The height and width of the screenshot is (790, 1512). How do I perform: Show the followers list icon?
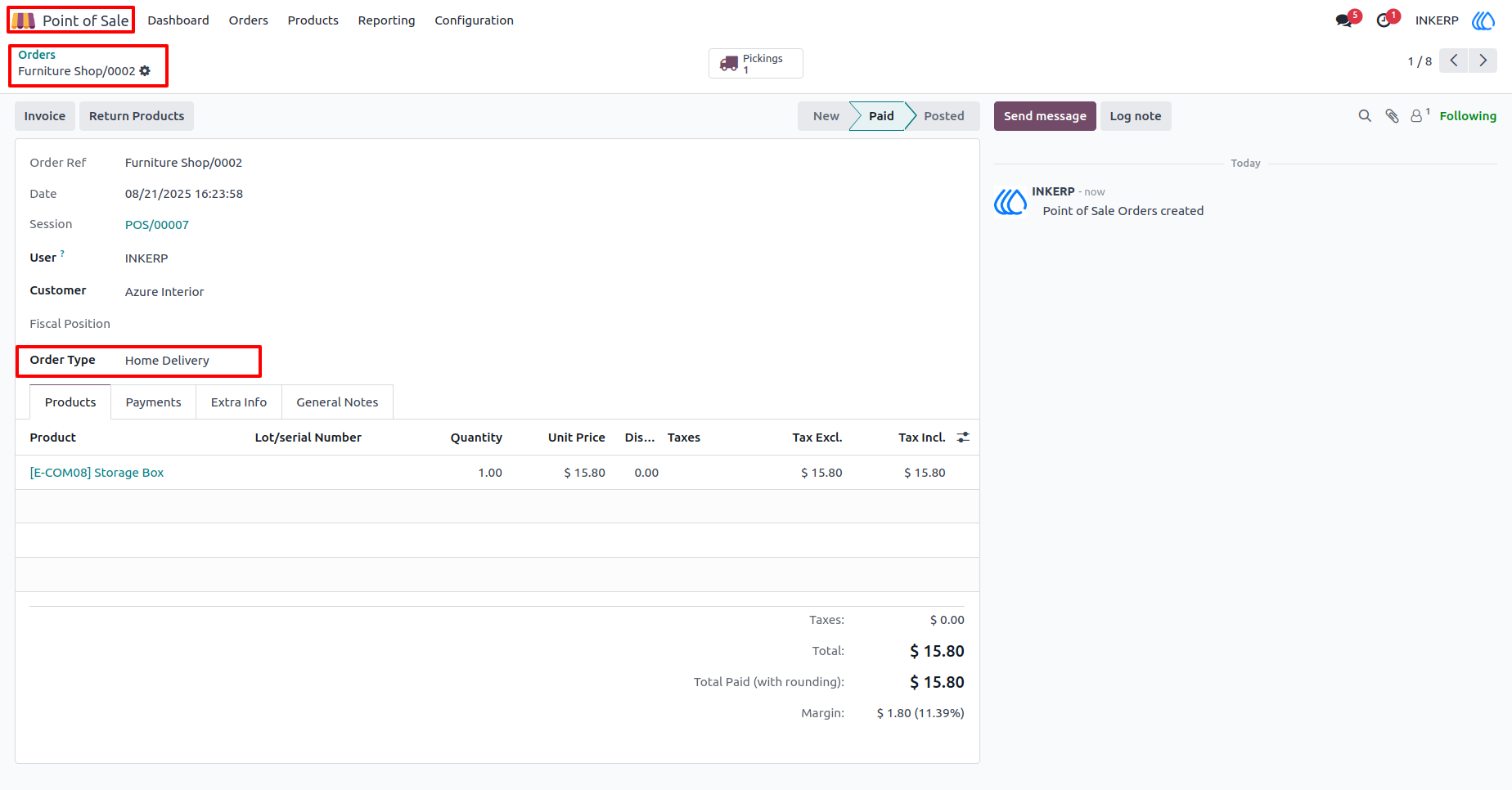[1420, 116]
